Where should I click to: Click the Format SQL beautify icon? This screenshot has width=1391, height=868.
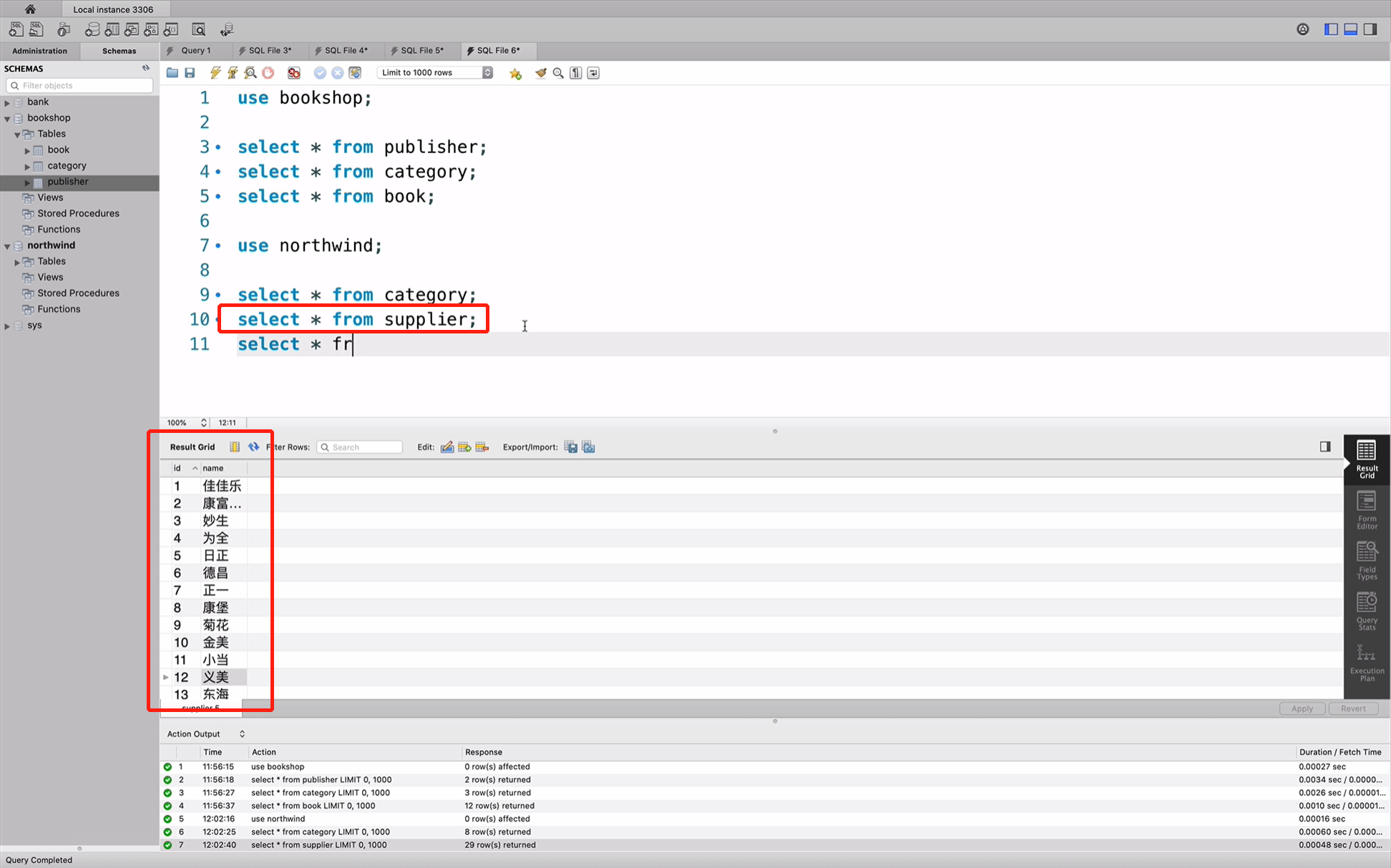point(539,72)
